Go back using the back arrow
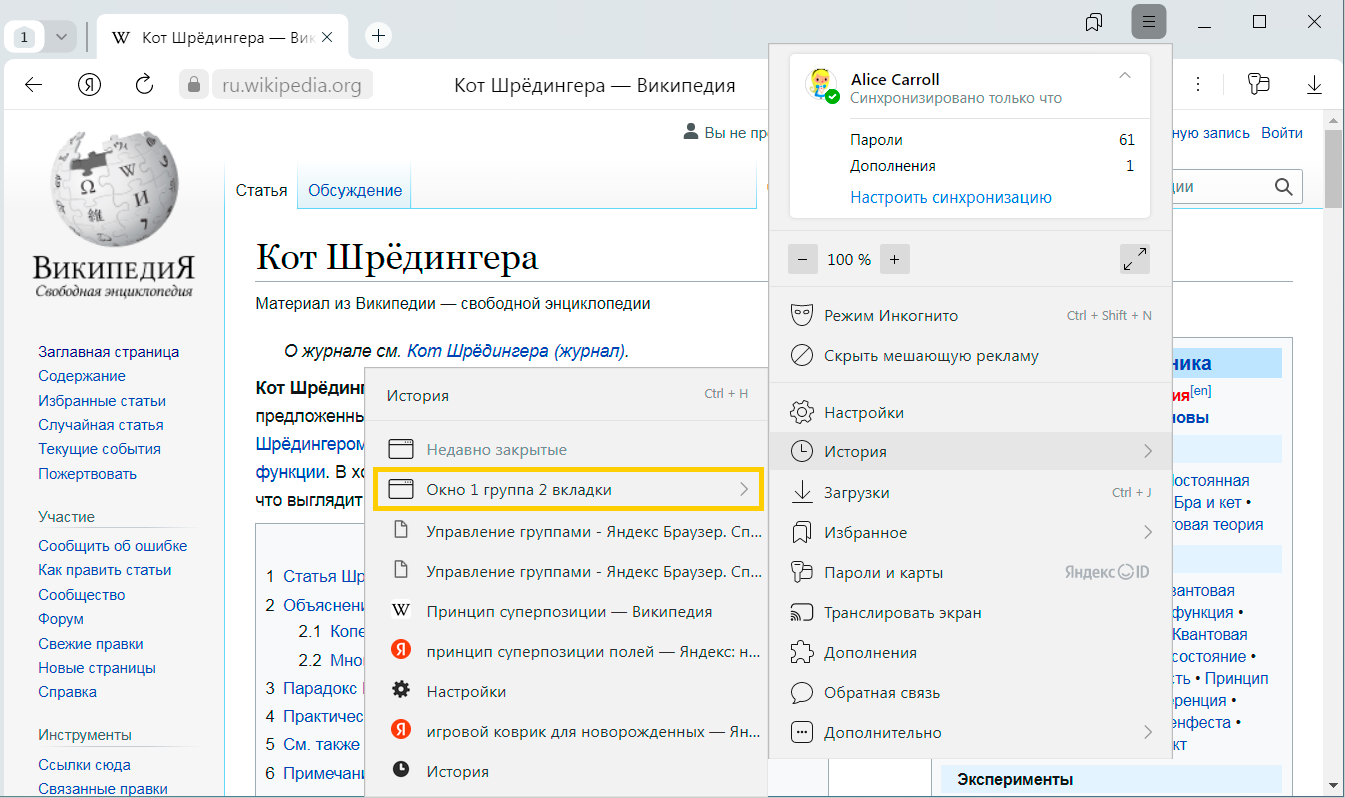The height and width of the screenshot is (798, 1345). click(x=34, y=85)
